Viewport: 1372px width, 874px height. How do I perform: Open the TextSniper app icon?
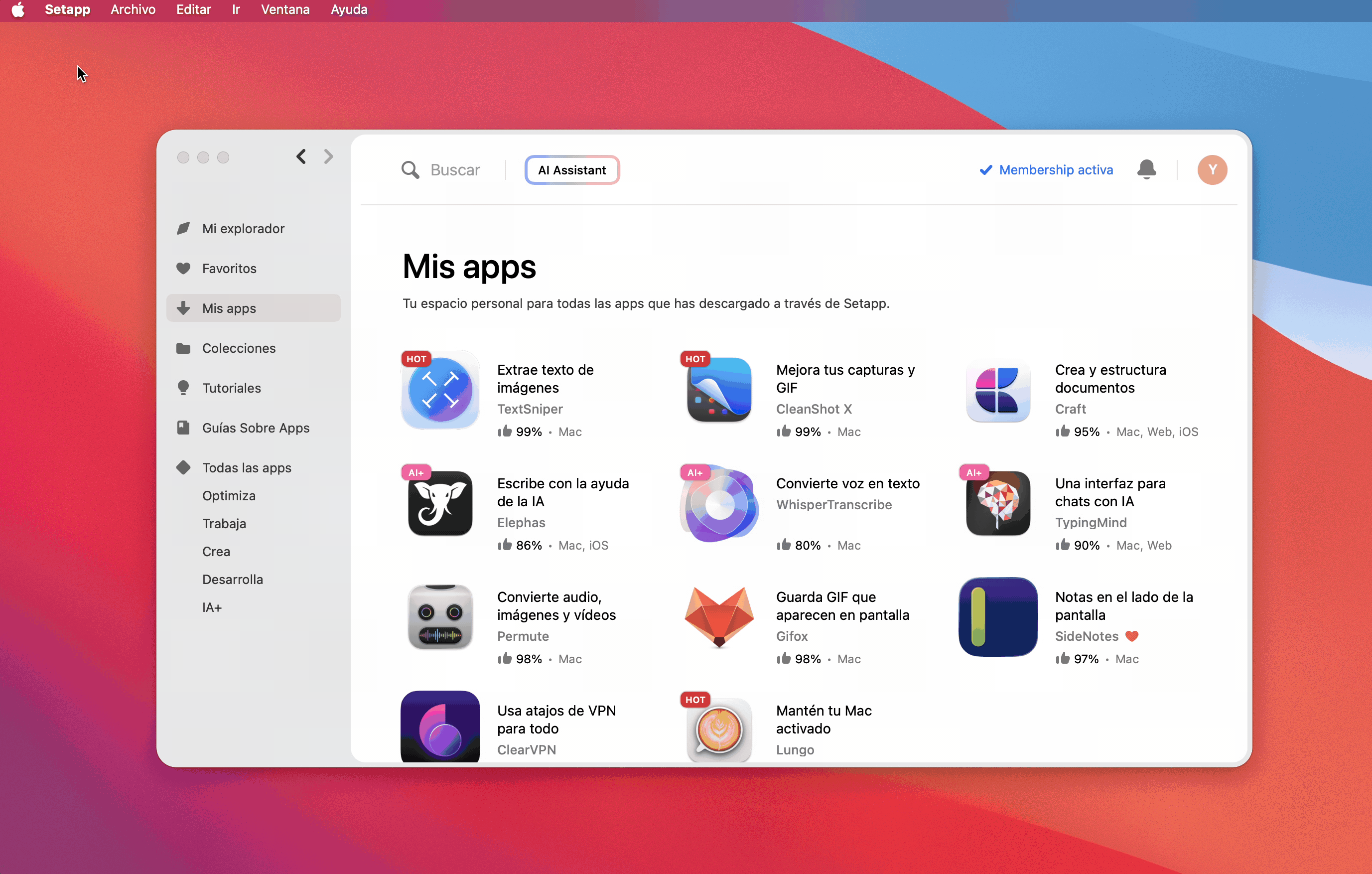(x=440, y=390)
